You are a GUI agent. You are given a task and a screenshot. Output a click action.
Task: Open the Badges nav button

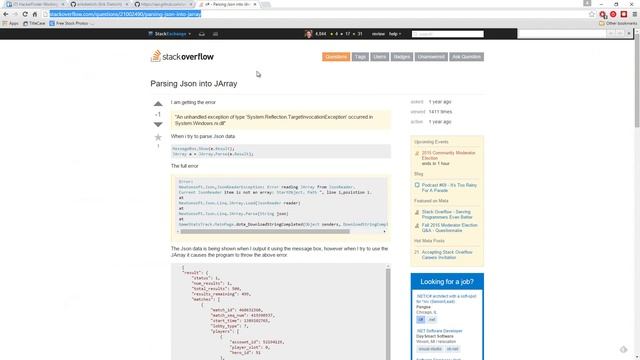pyautogui.click(x=402, y=57)
